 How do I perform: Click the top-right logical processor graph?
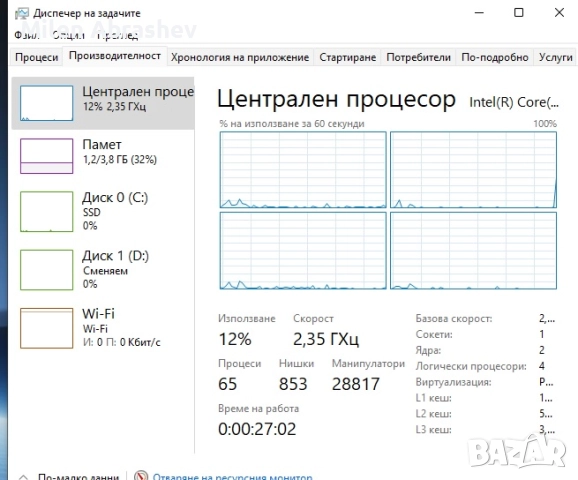[473, 170]
